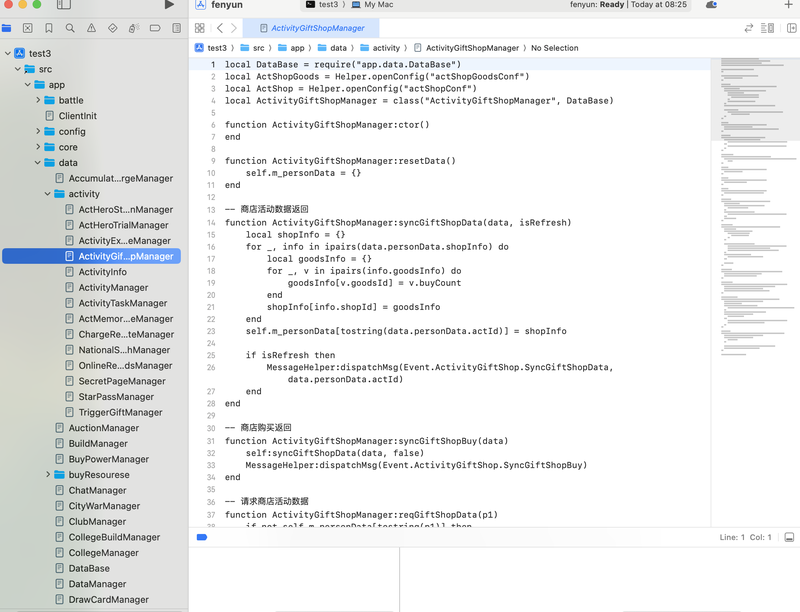Screen dimensions: 800x612
Task: Show the issue navigator warning triangle
Action: click(91, 28)
